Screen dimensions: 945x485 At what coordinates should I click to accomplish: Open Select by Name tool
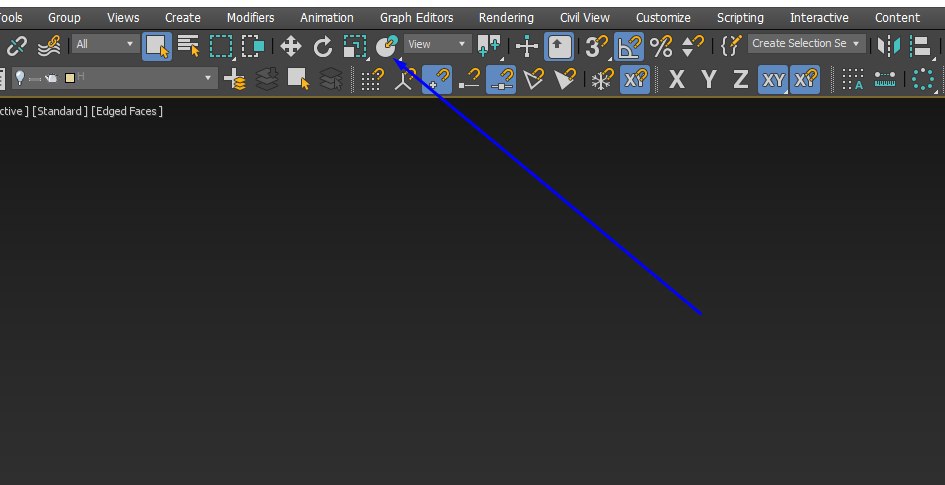pos(189,46)
